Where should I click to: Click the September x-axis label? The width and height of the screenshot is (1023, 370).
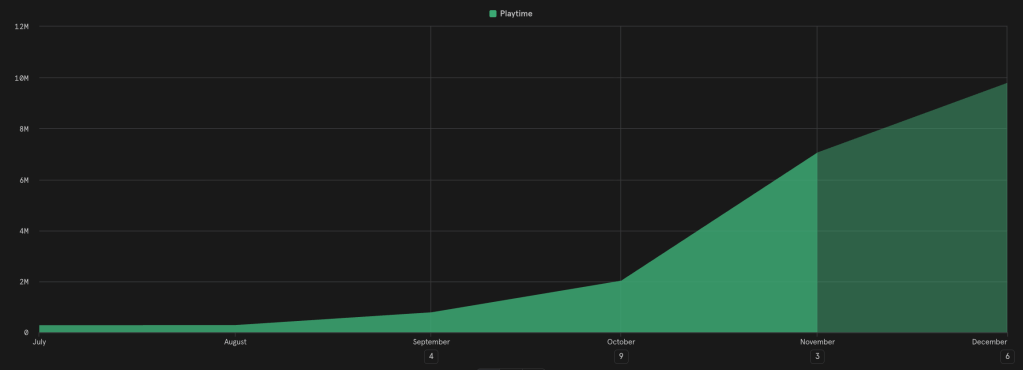431,342
